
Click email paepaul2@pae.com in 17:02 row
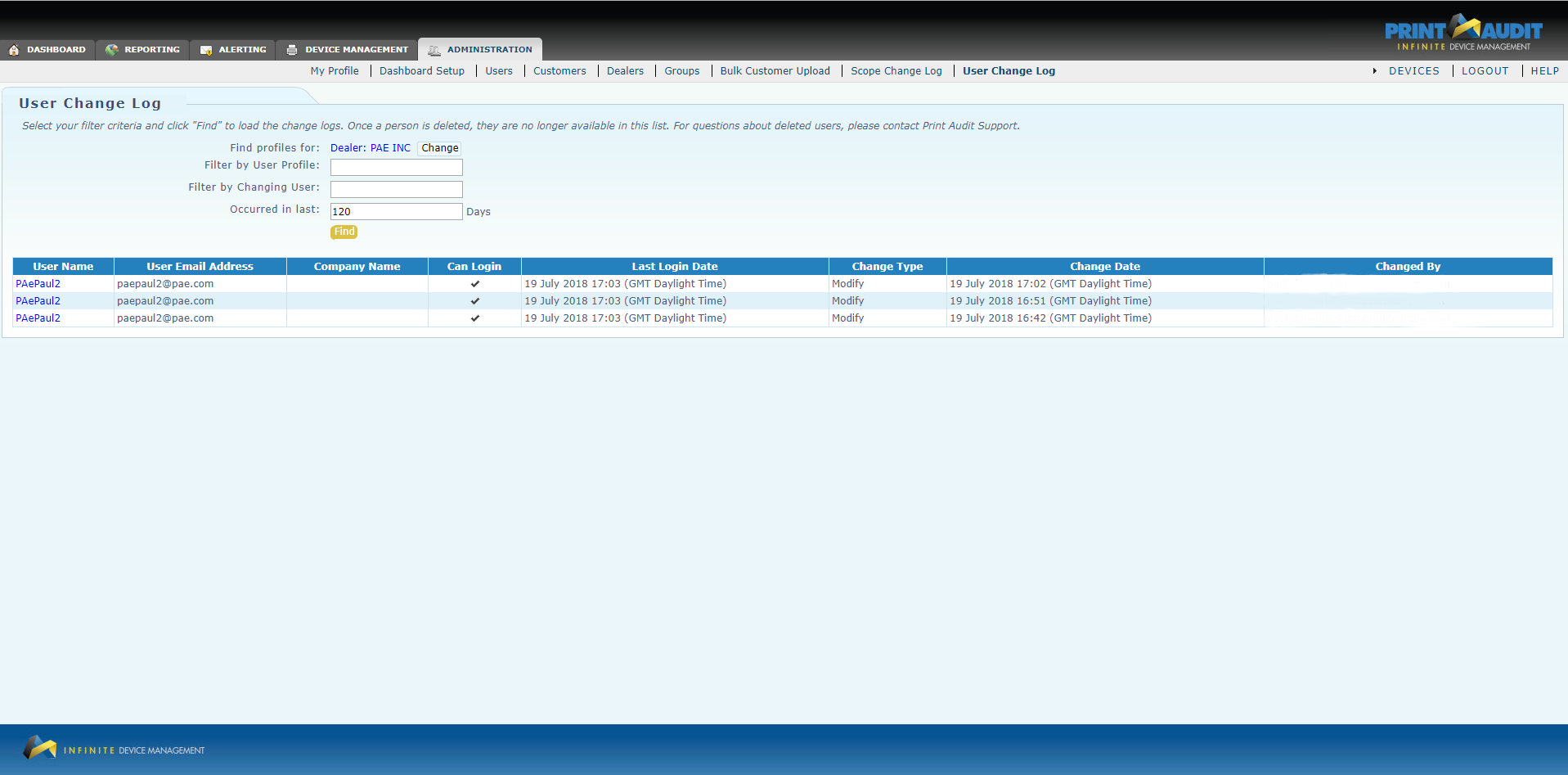[165, 284]
